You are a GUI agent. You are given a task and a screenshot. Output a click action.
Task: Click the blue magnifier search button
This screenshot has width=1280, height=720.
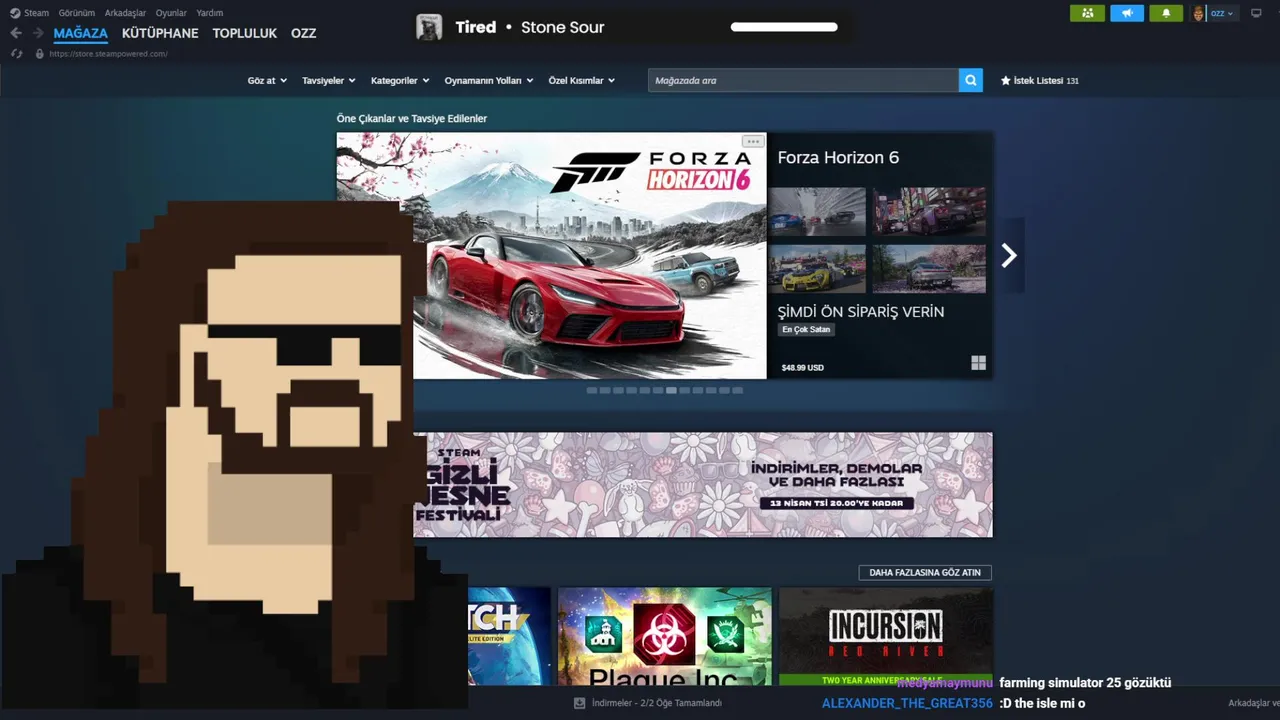(x=970, y=80)
